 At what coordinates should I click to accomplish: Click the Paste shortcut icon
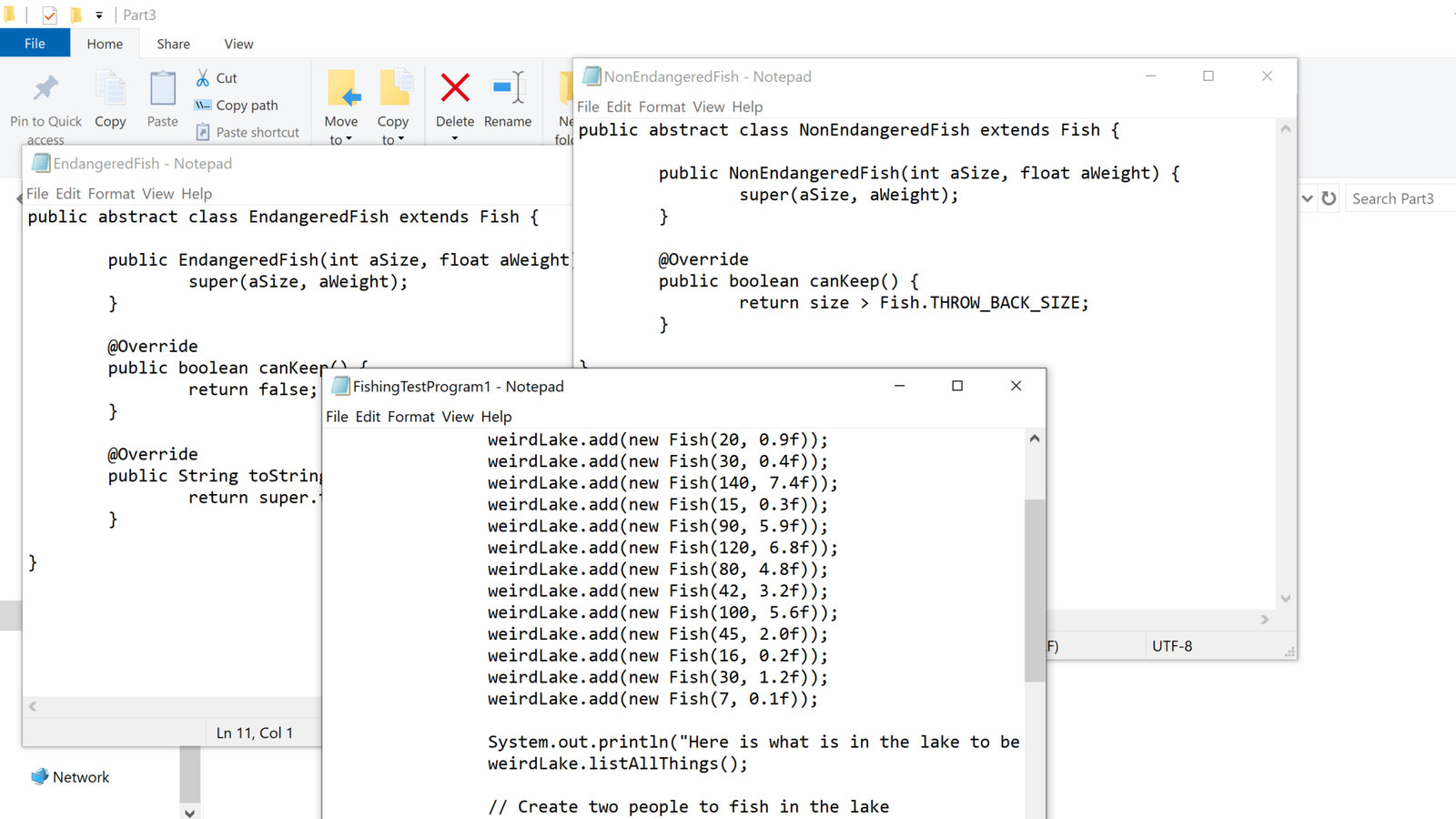pyautogui.click(x=203, y=133)
